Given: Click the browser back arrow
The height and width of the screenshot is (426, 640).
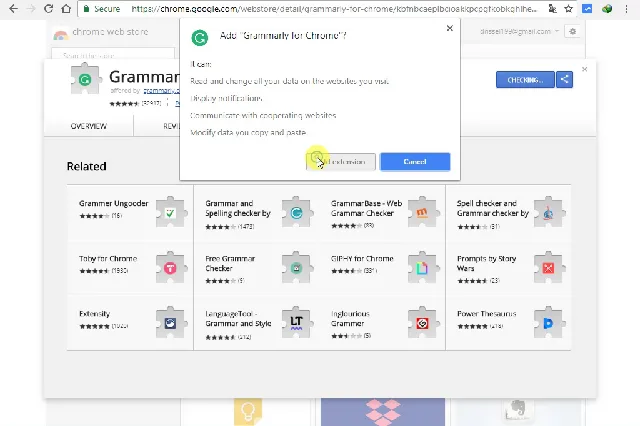Looking at the screenshot, I should (10, 8).
